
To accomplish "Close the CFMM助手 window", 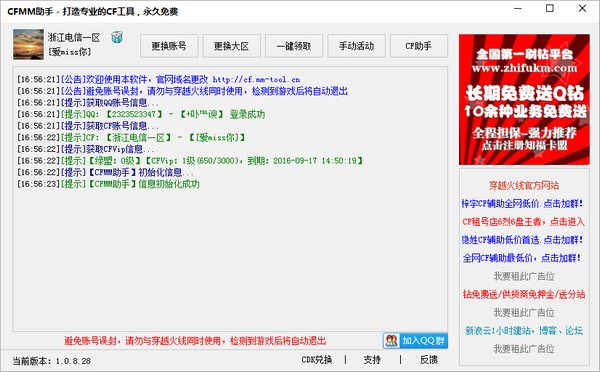I will (582, 8).
